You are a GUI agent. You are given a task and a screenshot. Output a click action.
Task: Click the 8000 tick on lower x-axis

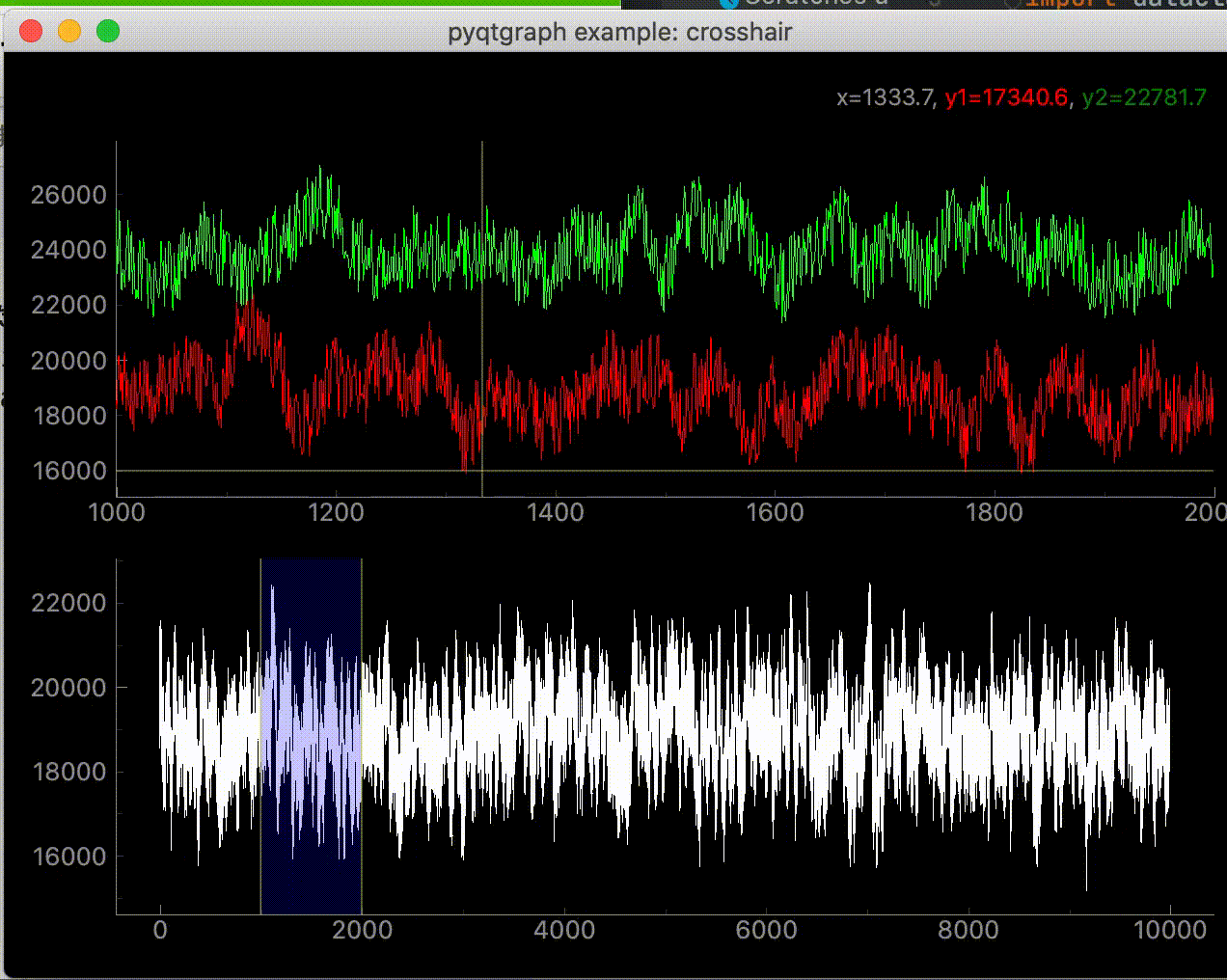point(968,930)
